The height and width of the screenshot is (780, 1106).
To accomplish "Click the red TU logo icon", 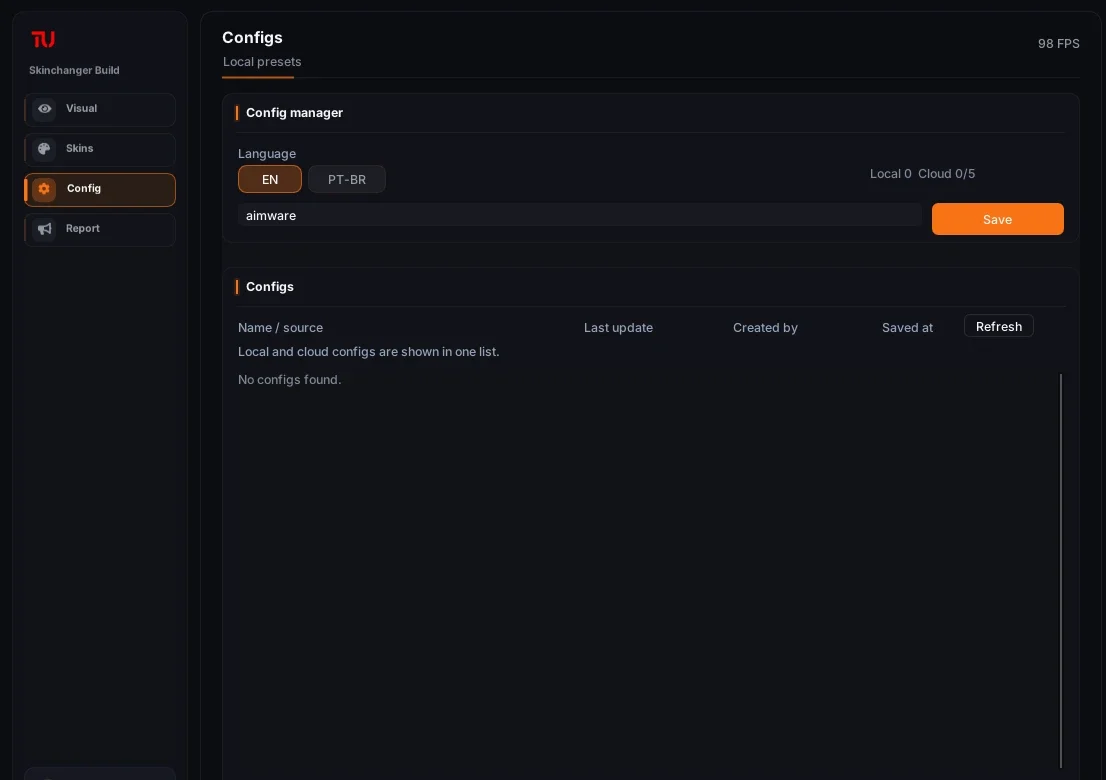I will [43, 39].
